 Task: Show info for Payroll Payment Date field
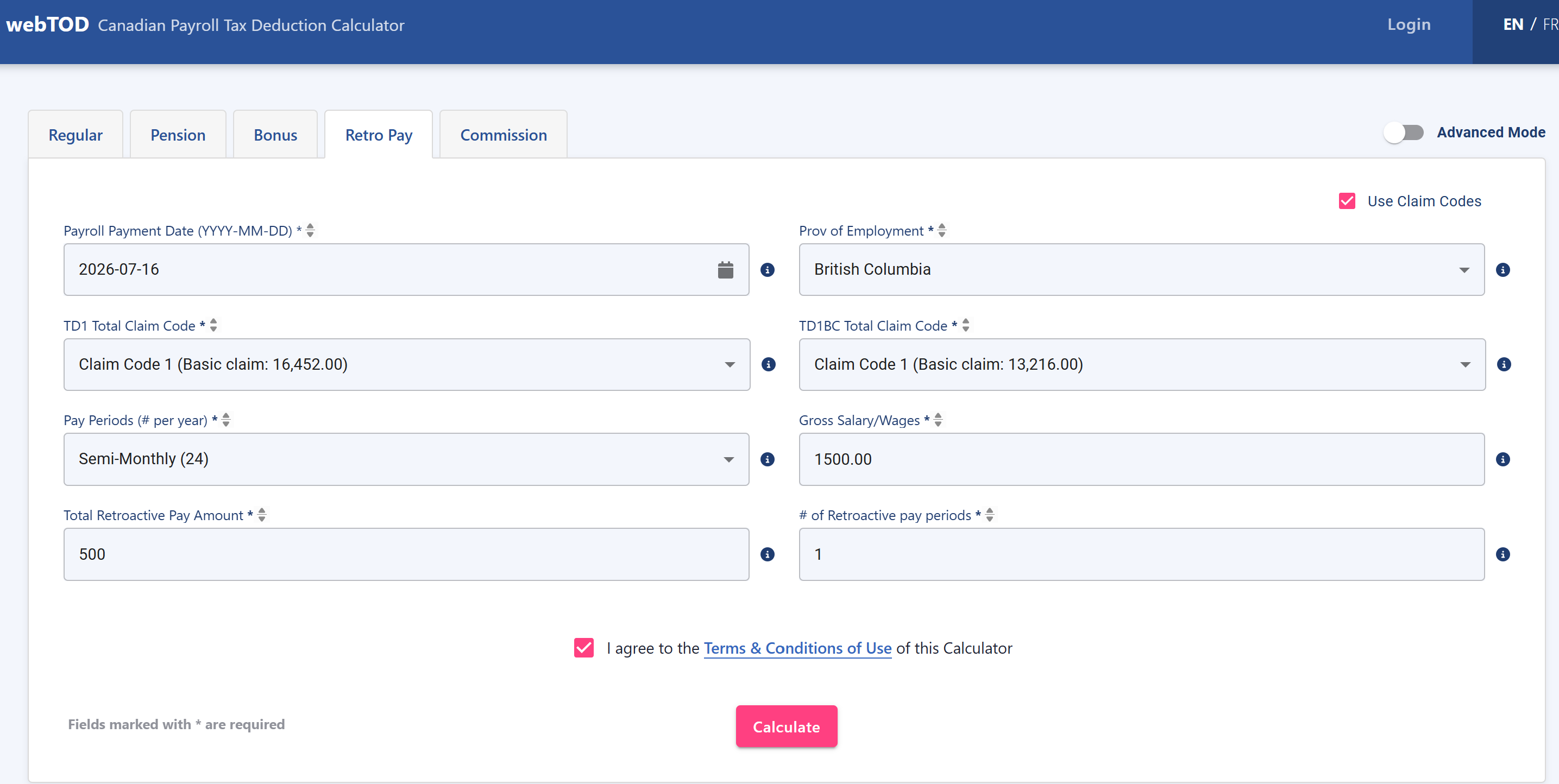768,270
